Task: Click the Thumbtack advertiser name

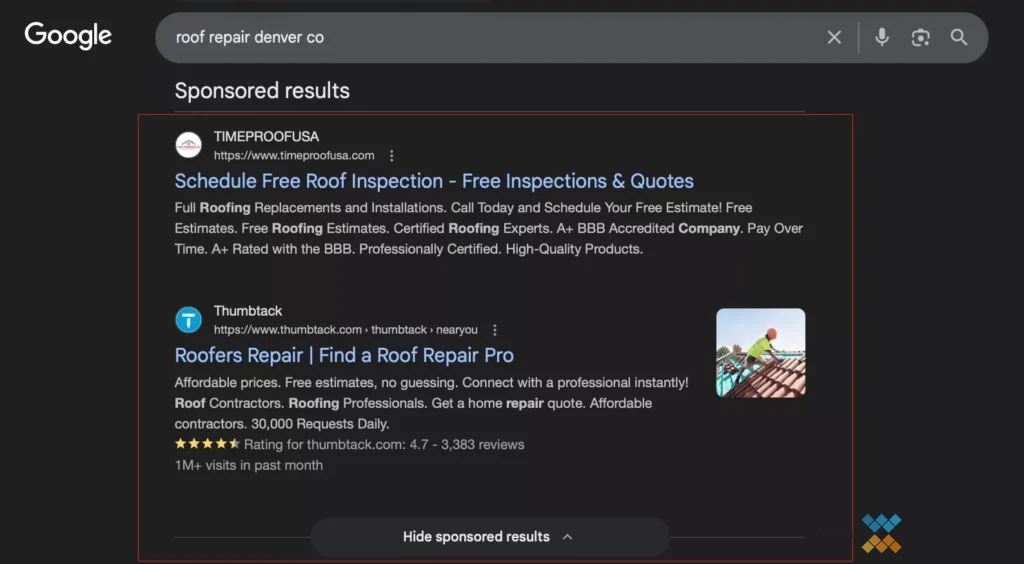Action: [248, 311]
